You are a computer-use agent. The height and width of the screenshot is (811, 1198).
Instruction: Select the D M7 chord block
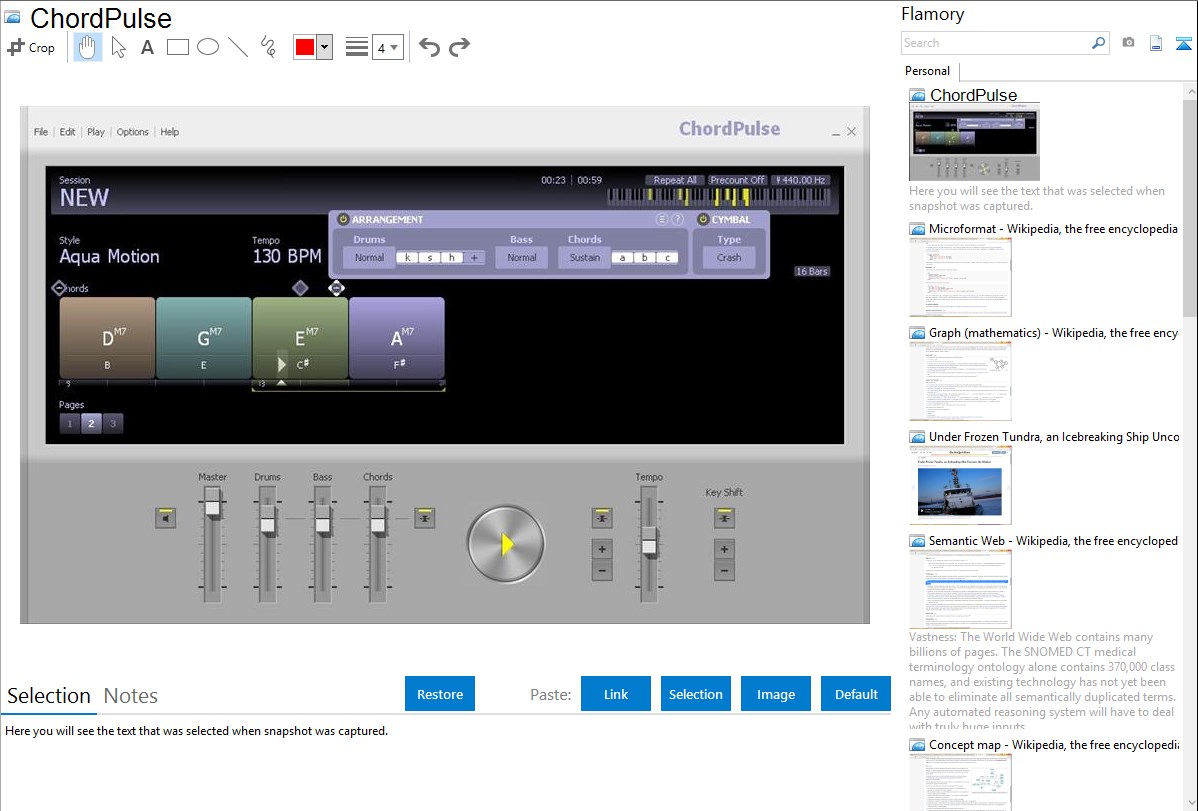(107, 338)
